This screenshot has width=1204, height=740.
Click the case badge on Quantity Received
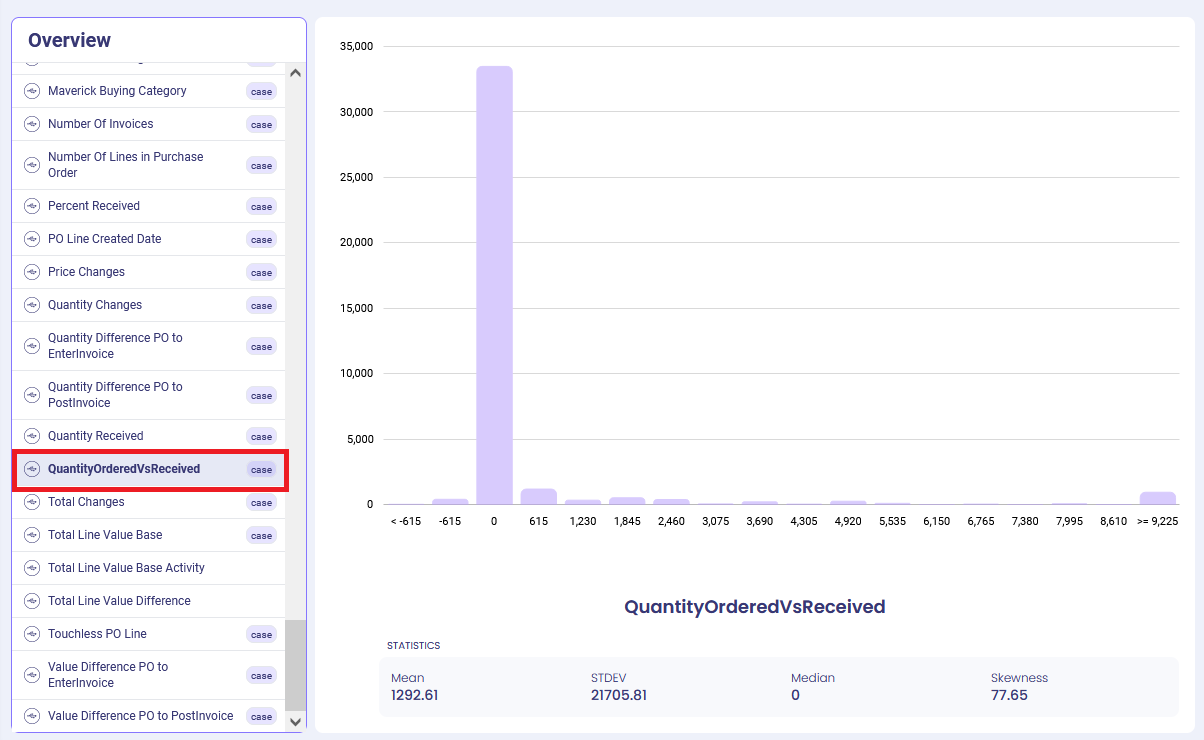coord(261,437)
